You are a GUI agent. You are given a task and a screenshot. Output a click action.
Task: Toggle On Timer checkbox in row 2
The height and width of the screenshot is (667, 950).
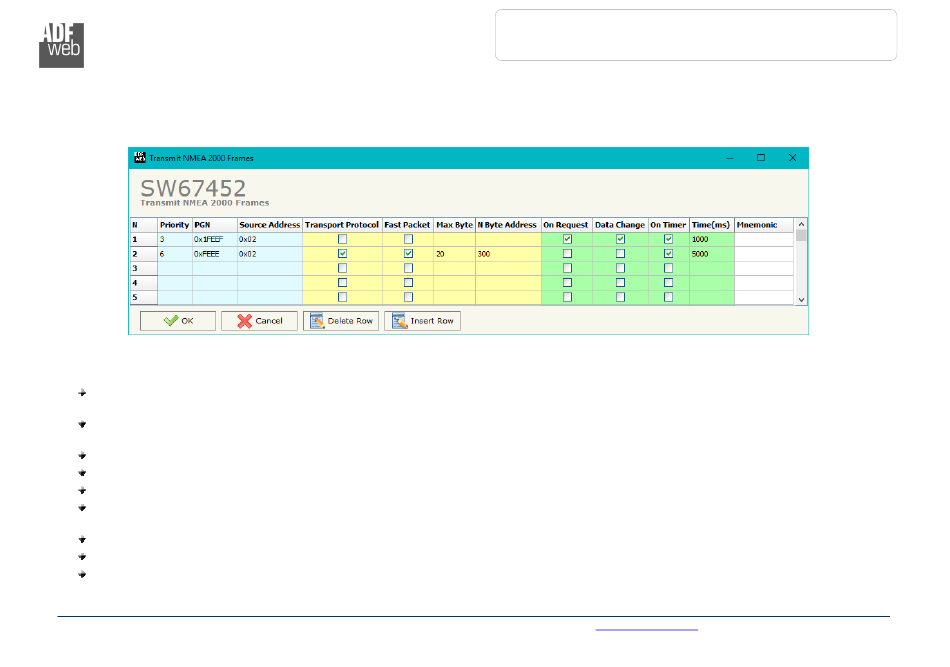[668, 254]
